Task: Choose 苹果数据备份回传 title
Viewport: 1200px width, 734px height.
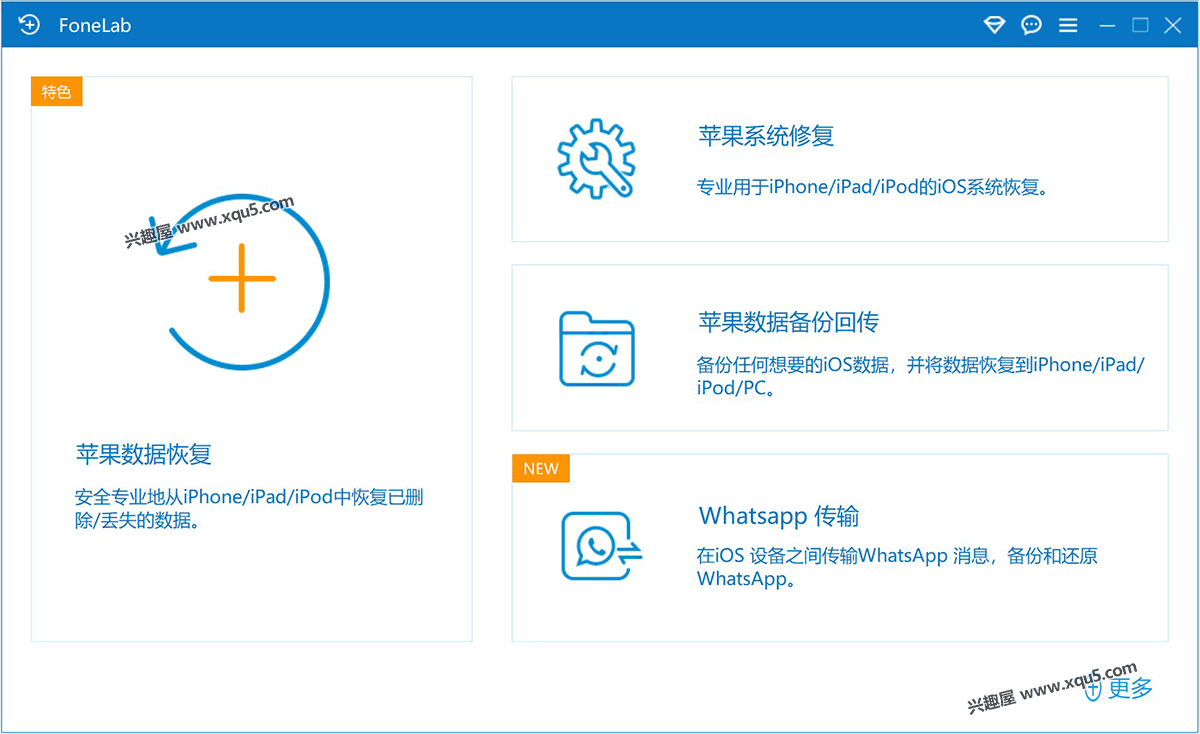Action: click(788, 322)
